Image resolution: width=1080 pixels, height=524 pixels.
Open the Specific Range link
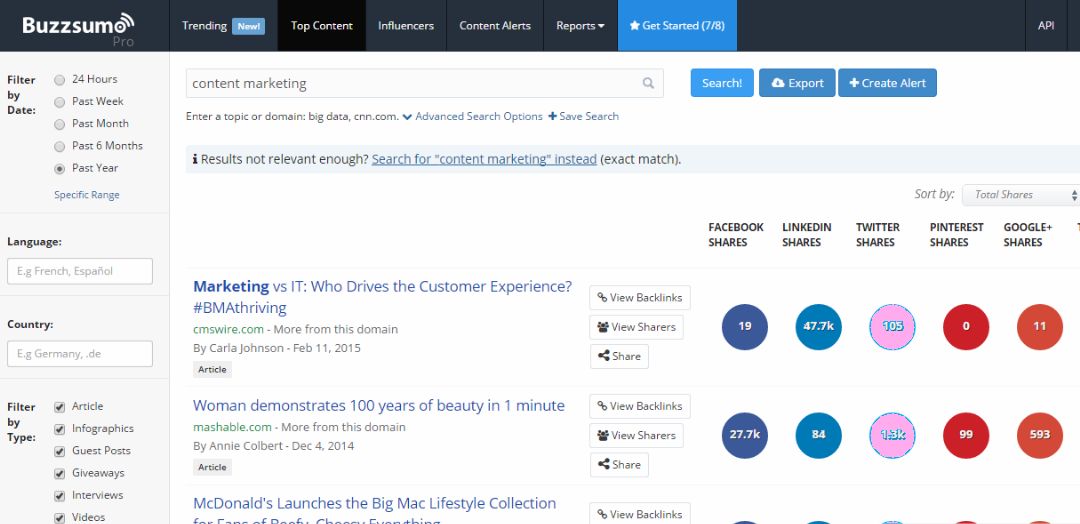[87, 195]
